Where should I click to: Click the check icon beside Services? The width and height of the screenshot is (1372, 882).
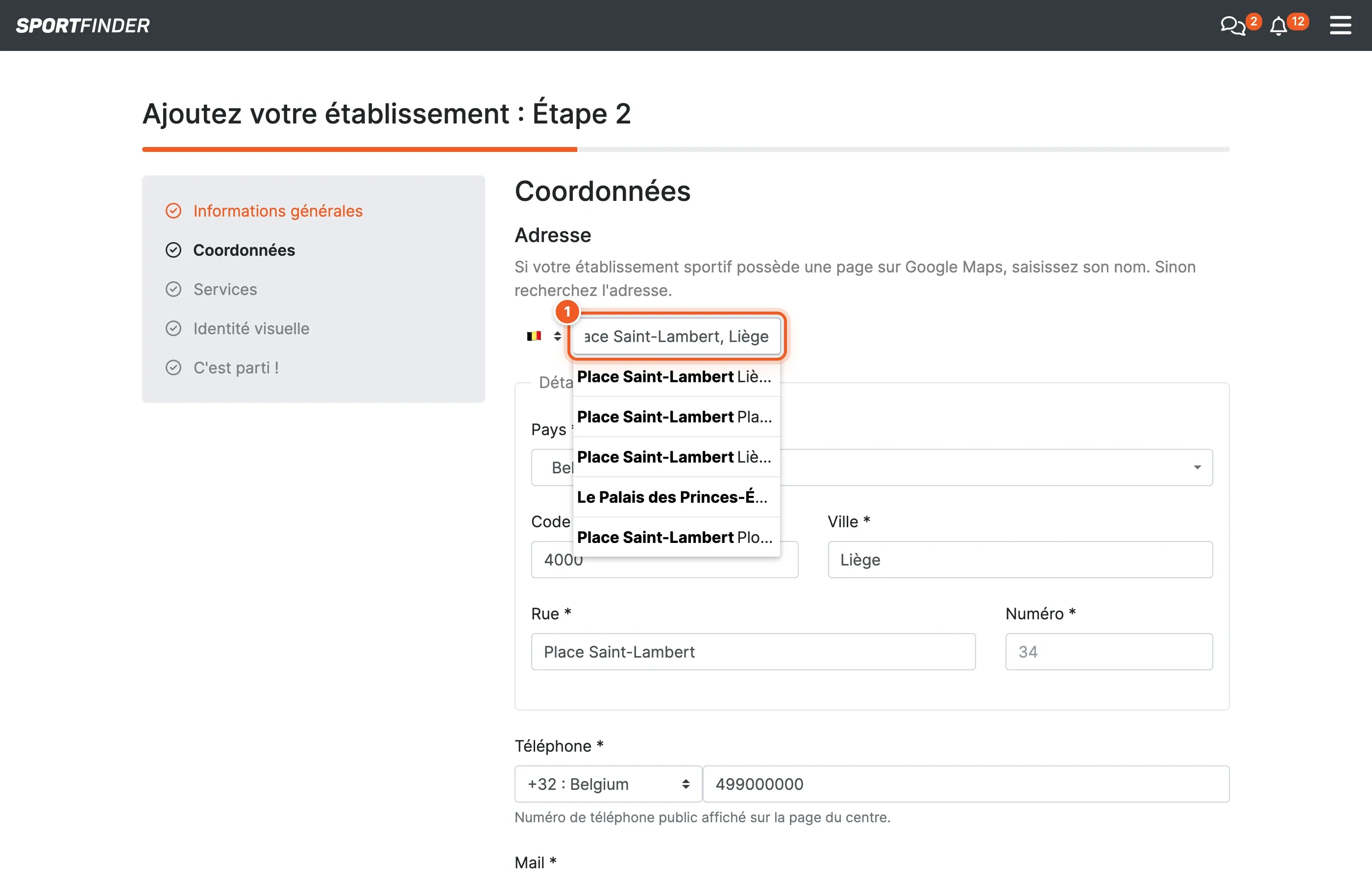tap(173, 289)
